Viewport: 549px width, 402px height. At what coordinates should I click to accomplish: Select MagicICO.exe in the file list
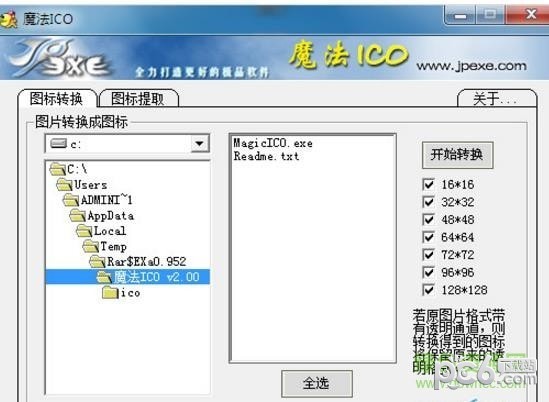click(x=273, y=143)
